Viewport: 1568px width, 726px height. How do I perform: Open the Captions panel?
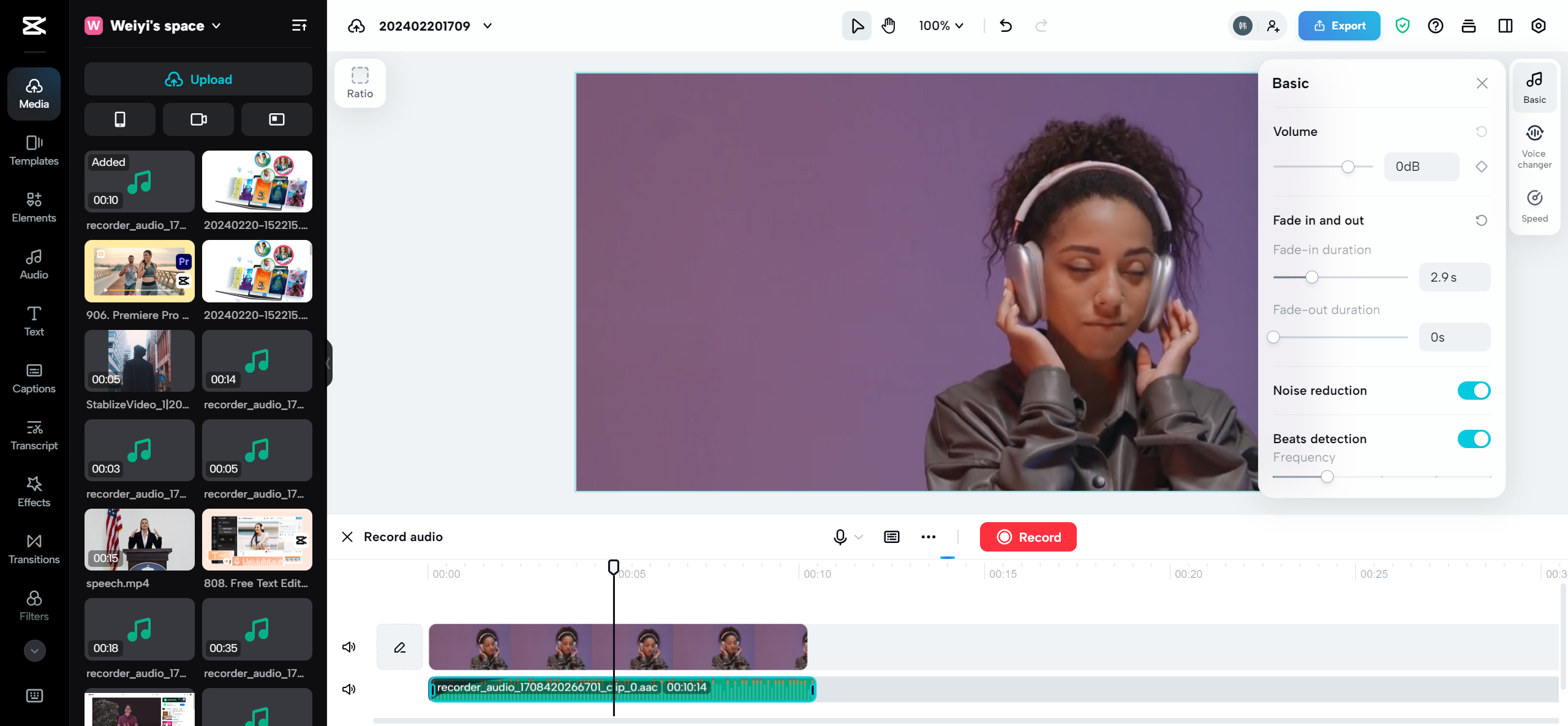pyautogui.click(x=34, y=378)
